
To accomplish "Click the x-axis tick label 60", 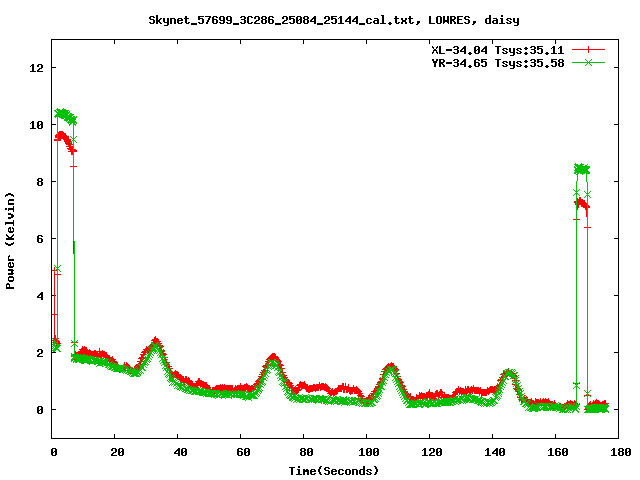I will 243,452.
